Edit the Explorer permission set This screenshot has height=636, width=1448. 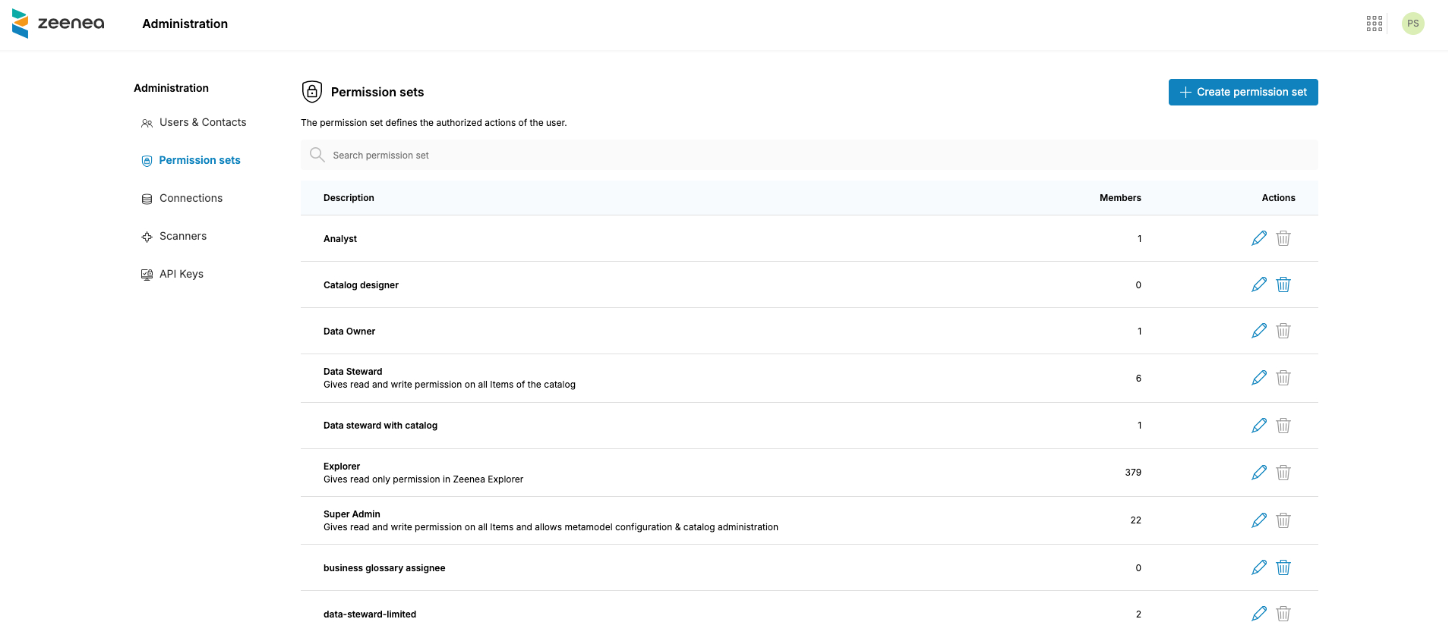(1259, 472)
